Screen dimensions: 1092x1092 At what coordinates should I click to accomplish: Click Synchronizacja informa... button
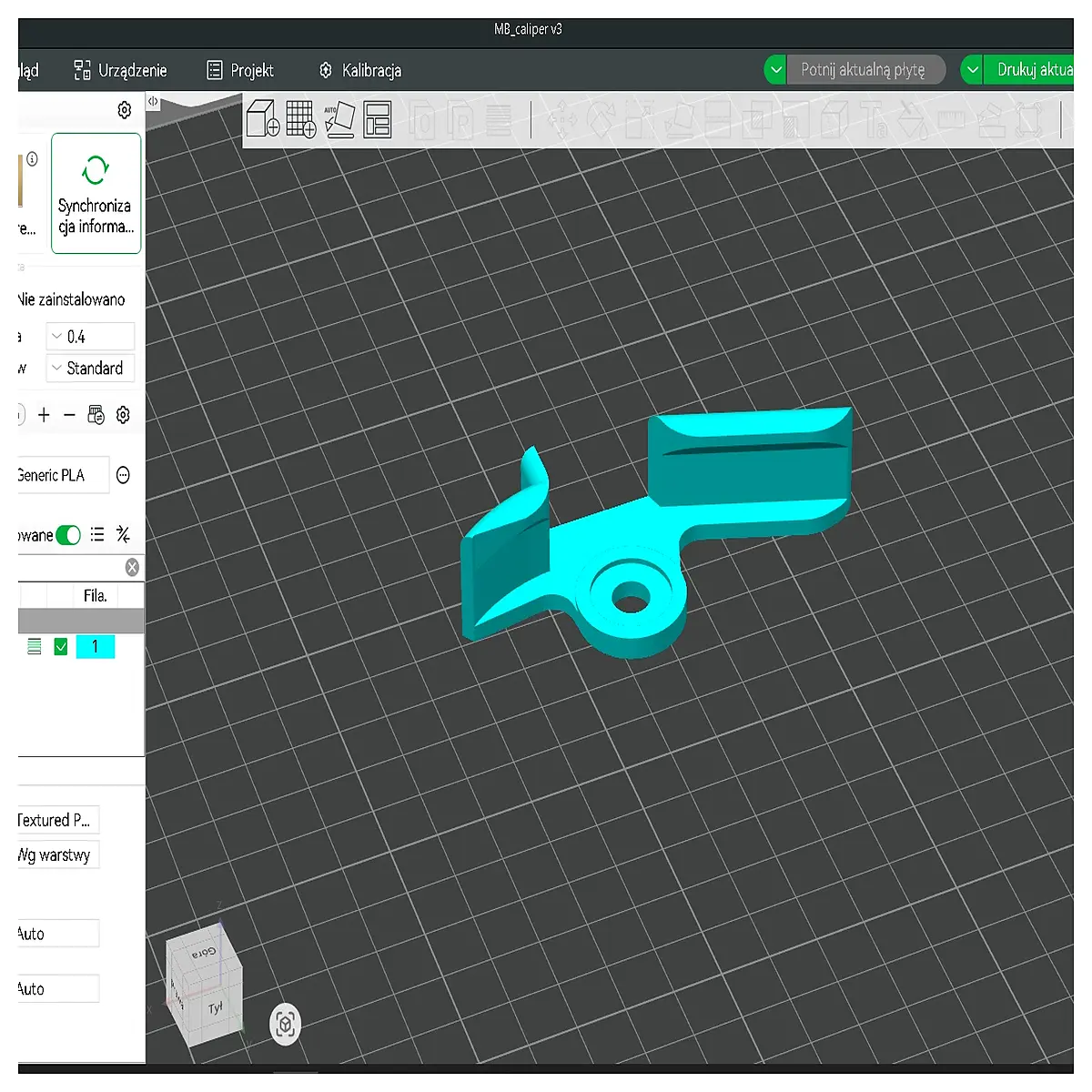[96, 193]
